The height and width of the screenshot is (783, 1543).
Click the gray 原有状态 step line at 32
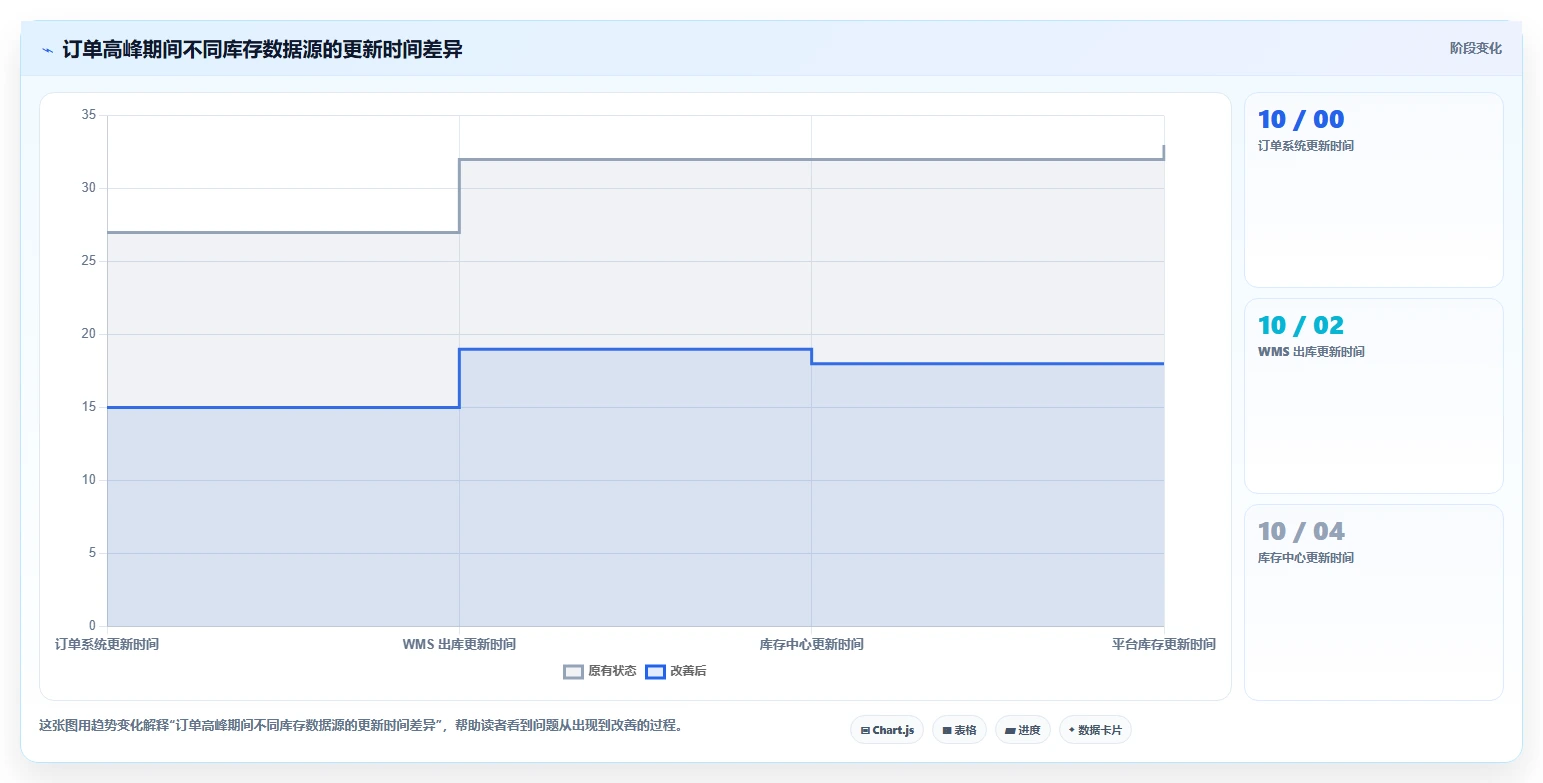coord(811,159)
